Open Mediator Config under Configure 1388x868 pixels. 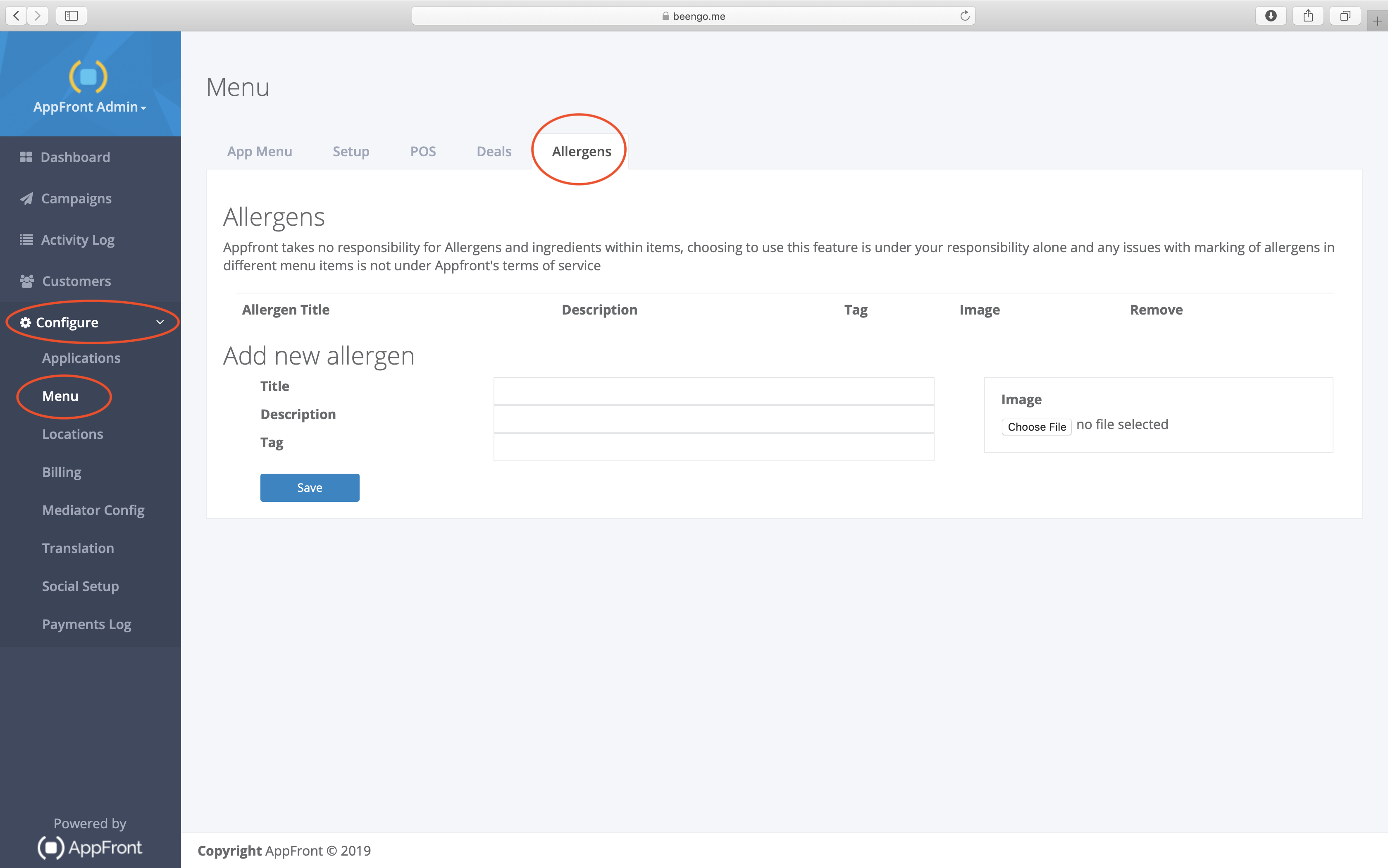[93, 510]
